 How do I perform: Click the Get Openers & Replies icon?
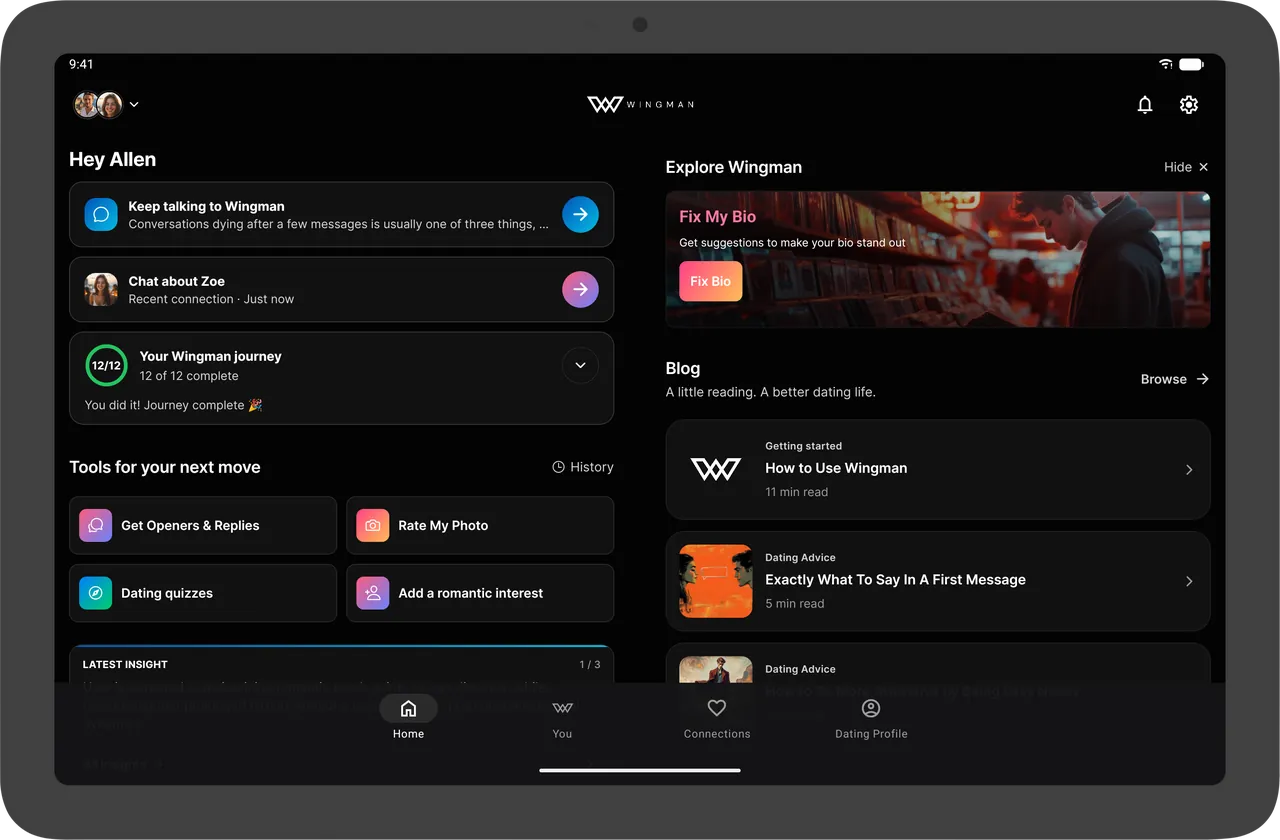[x=96, y=525]
